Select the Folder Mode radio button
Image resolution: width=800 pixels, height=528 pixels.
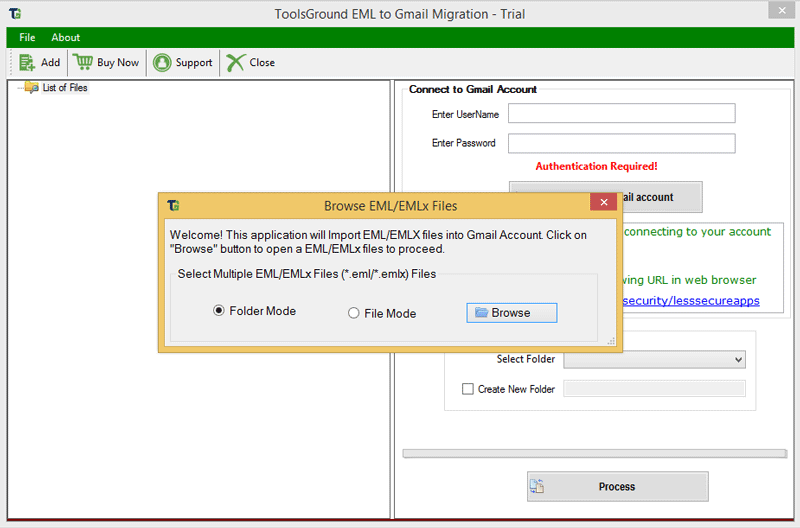(219, 311)
